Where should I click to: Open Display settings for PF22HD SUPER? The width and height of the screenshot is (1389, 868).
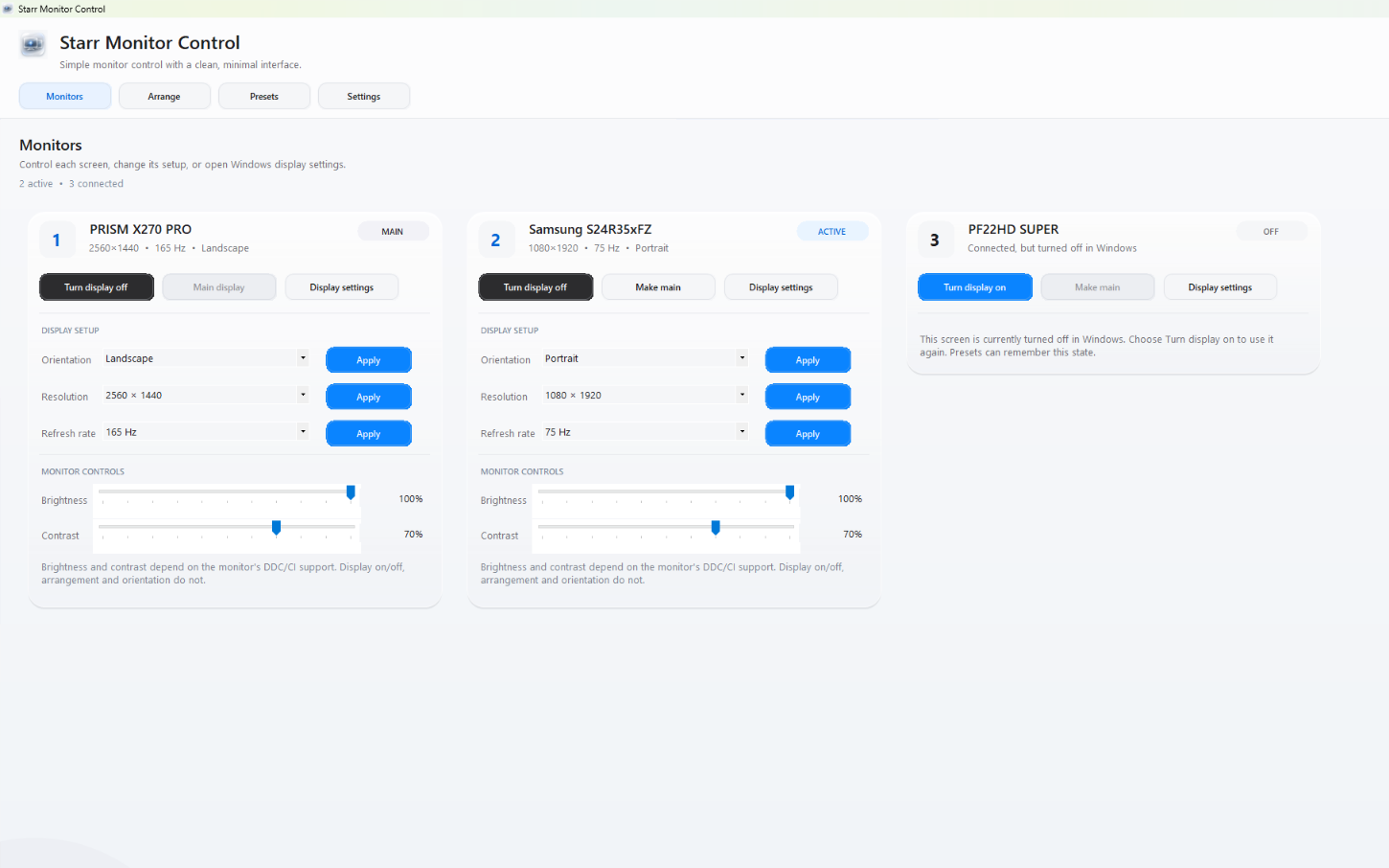1220,287
